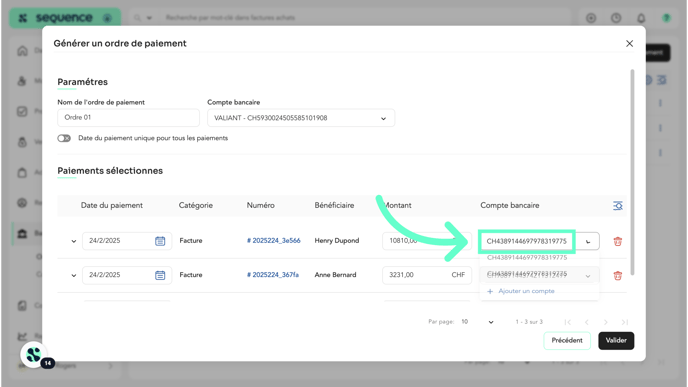Open invoice link # 2025224_3e566
688x387 pixels.
coord(273,240)
